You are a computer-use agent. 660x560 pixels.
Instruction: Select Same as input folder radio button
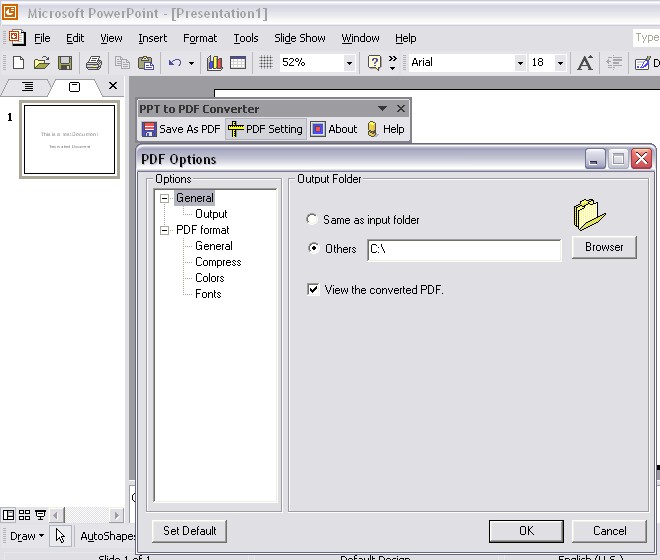(x=312, y=219)
